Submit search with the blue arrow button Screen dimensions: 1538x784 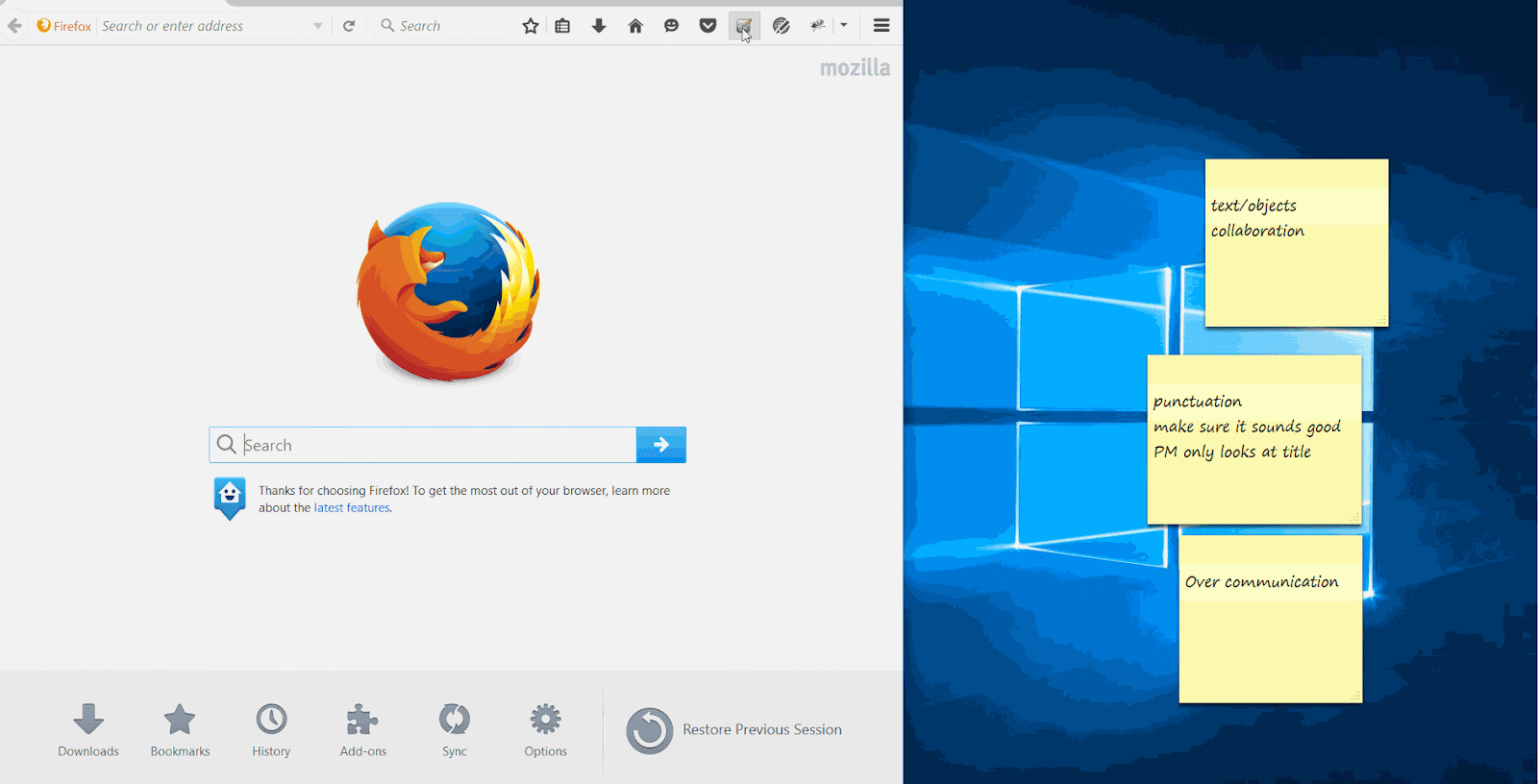pyautogui.click(x=661, y=445)
